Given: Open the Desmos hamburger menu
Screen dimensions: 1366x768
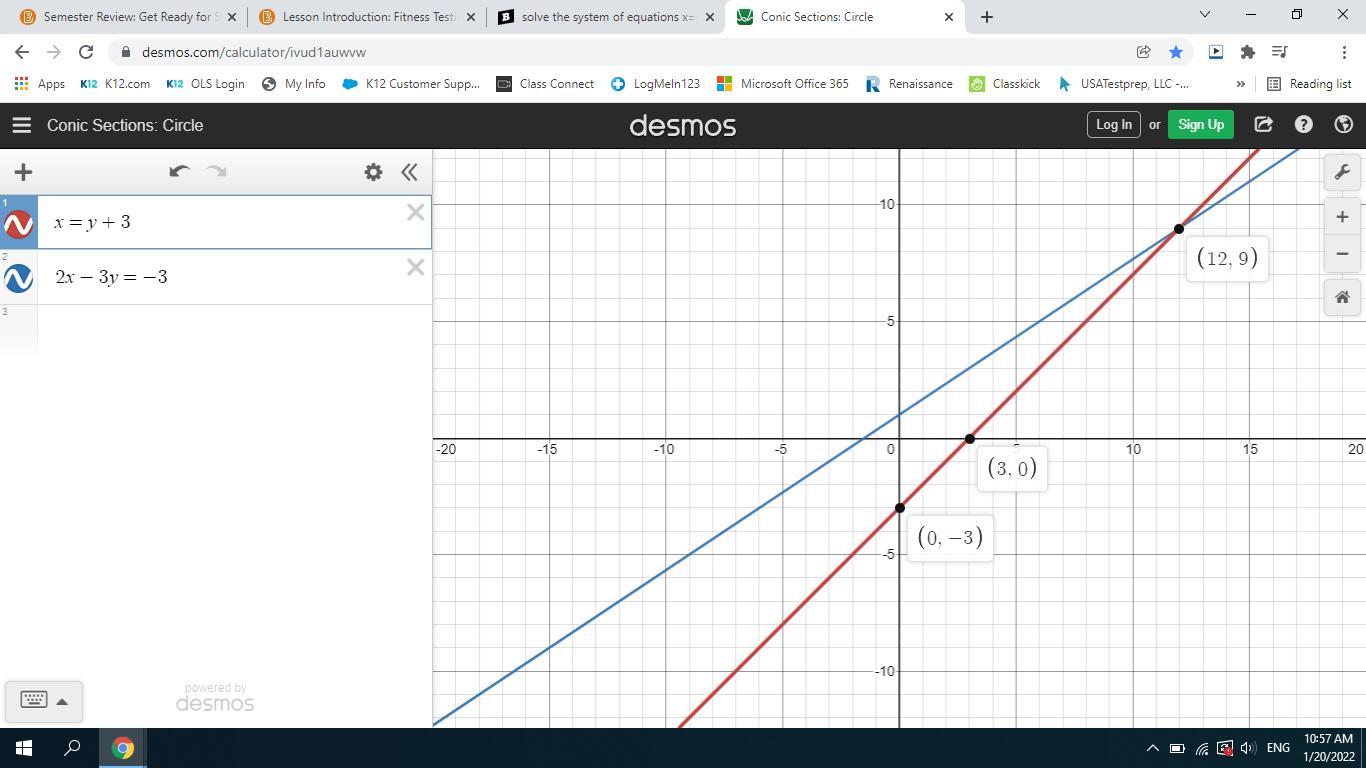Looking at the screenshot, I should point(21,125).
